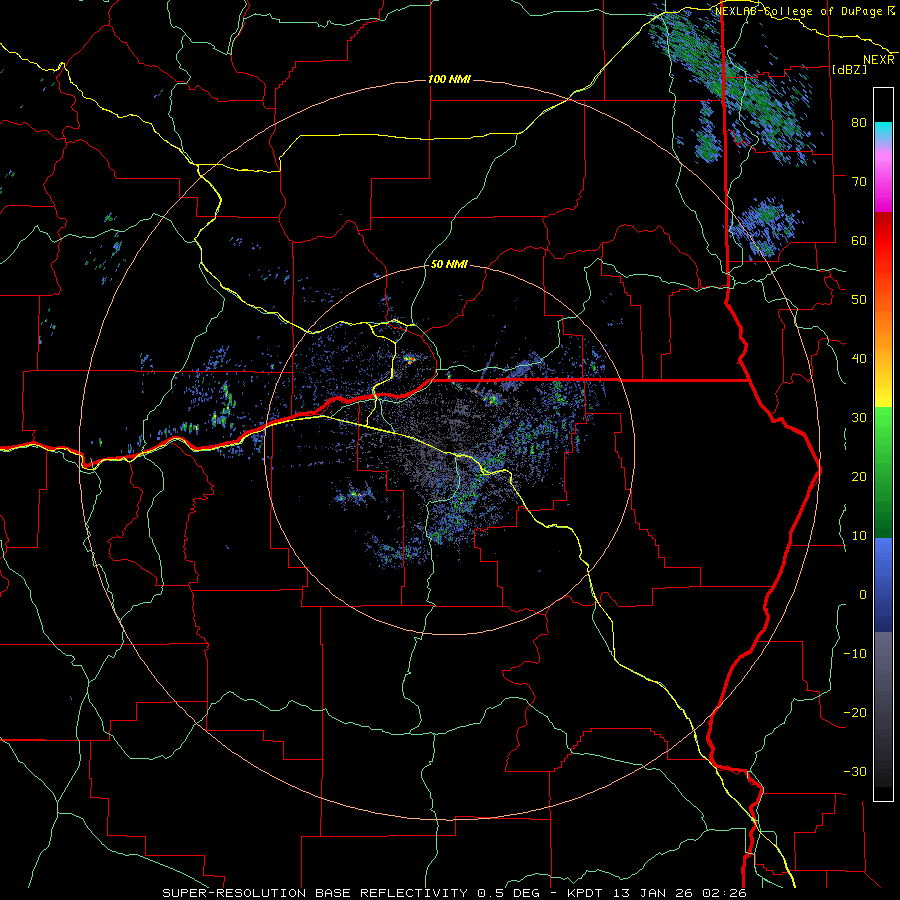
Task: Click the -20 value on dBZ scale
Action: pyautogui.click(x=855, y=712)
